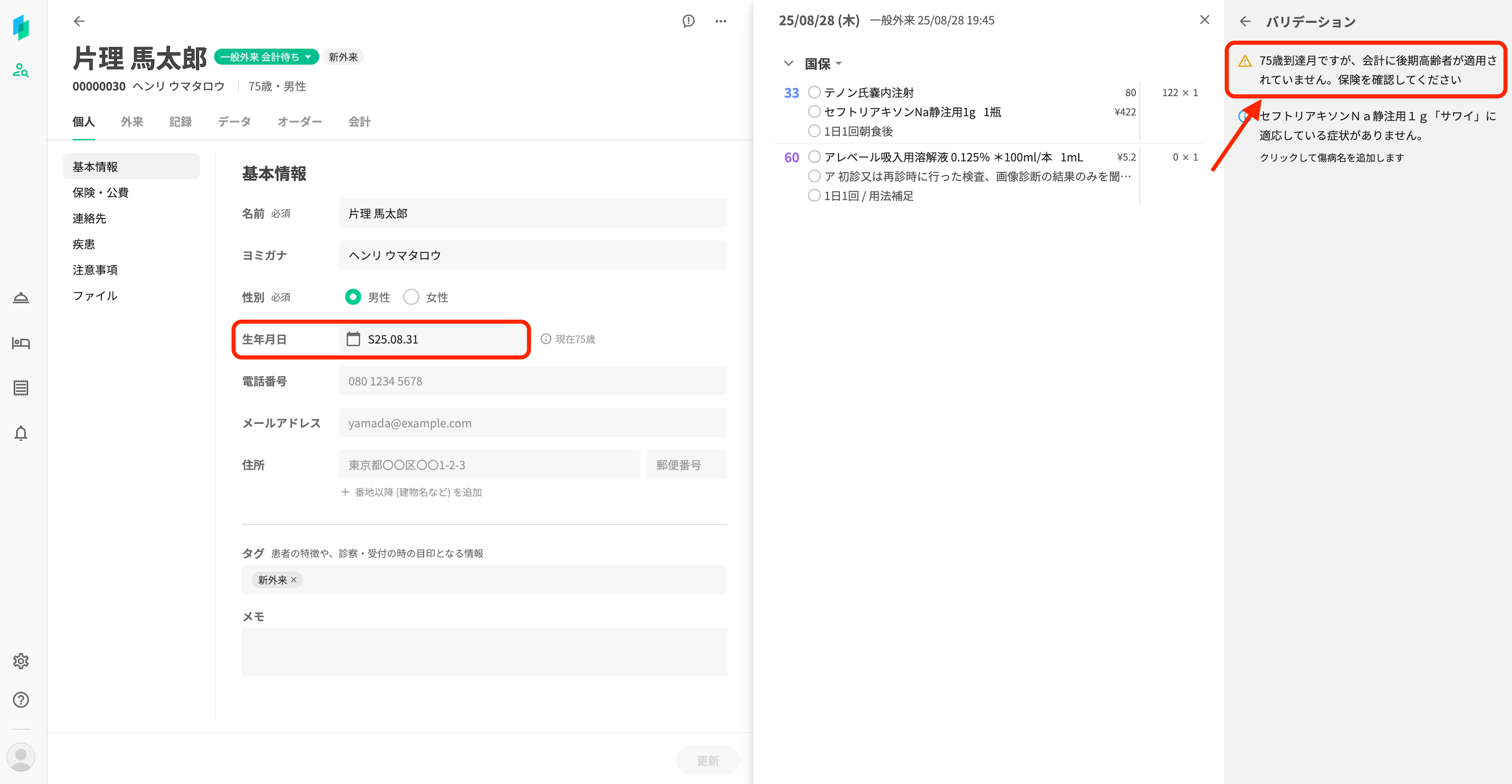
Task: Select the 女性 gender radio button
Action: [411, 297]
